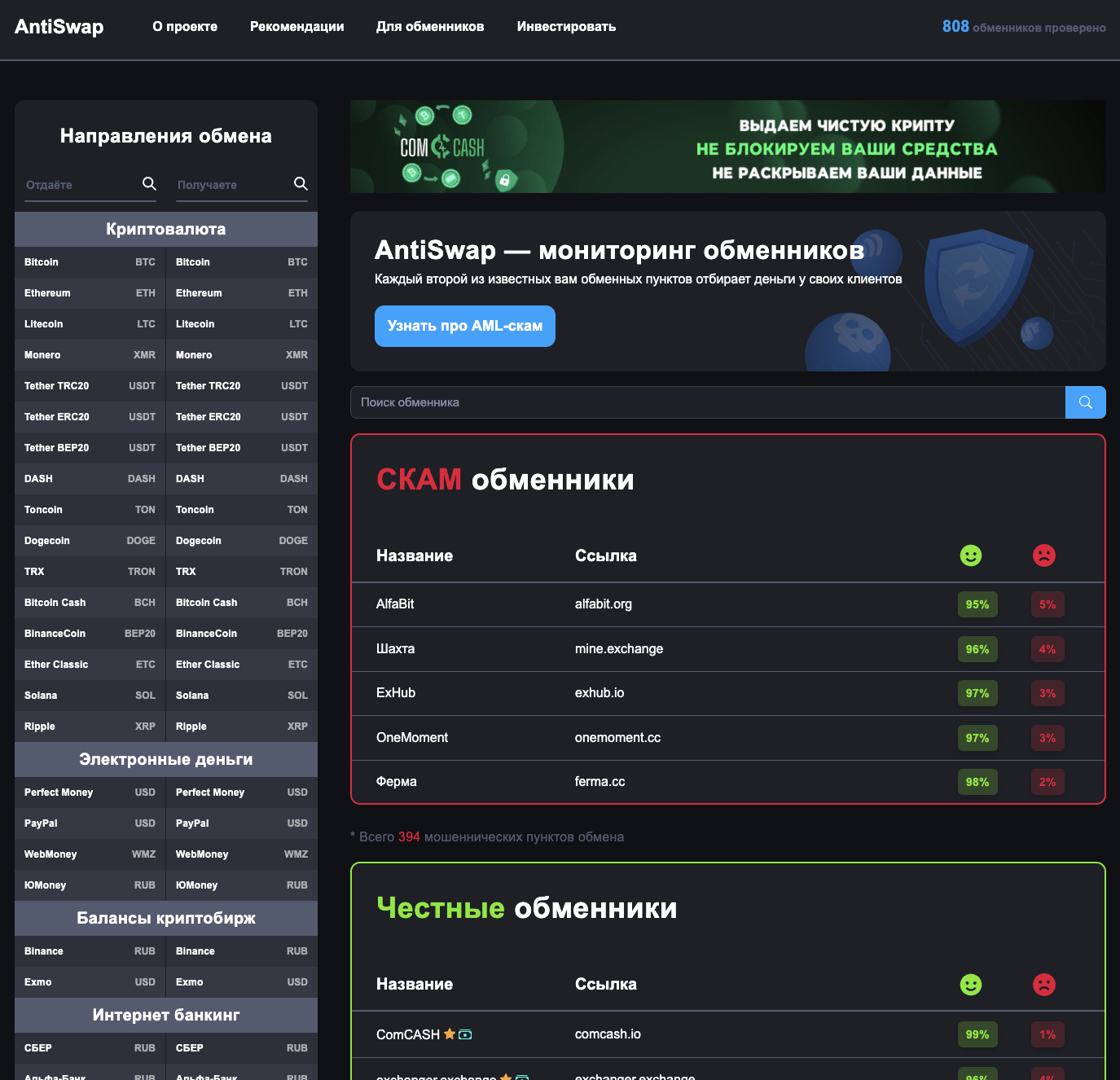Go to the Рекомендации menu item

click(296, 27)
